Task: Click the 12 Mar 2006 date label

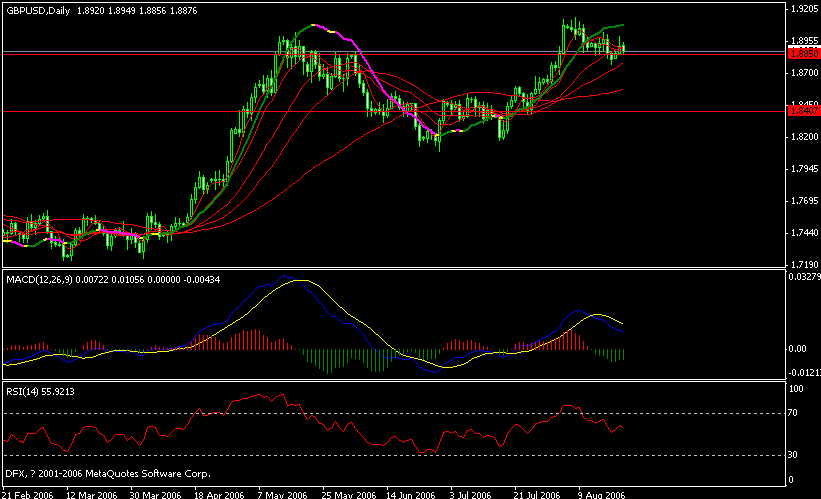Action: (x=92, y=495)
